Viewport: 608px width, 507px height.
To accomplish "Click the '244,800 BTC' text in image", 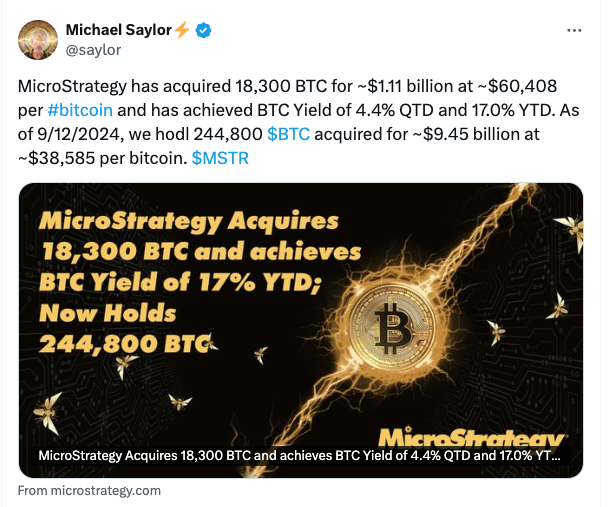I will point(123,345).
